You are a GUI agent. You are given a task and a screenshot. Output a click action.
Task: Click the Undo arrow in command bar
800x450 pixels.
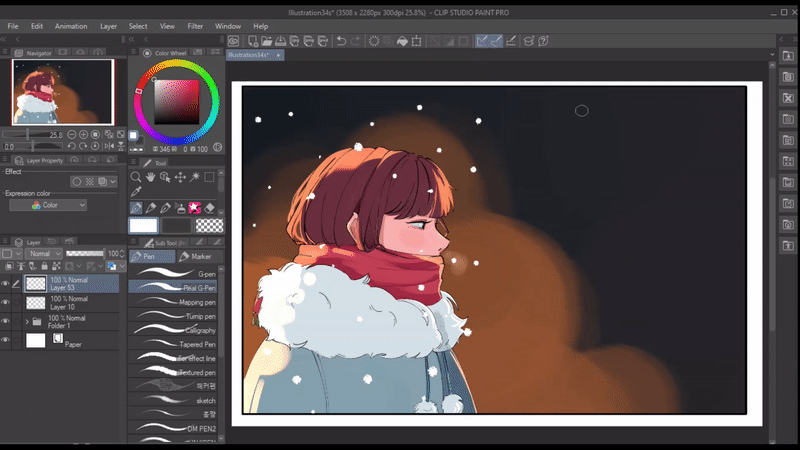coord(341,41)
